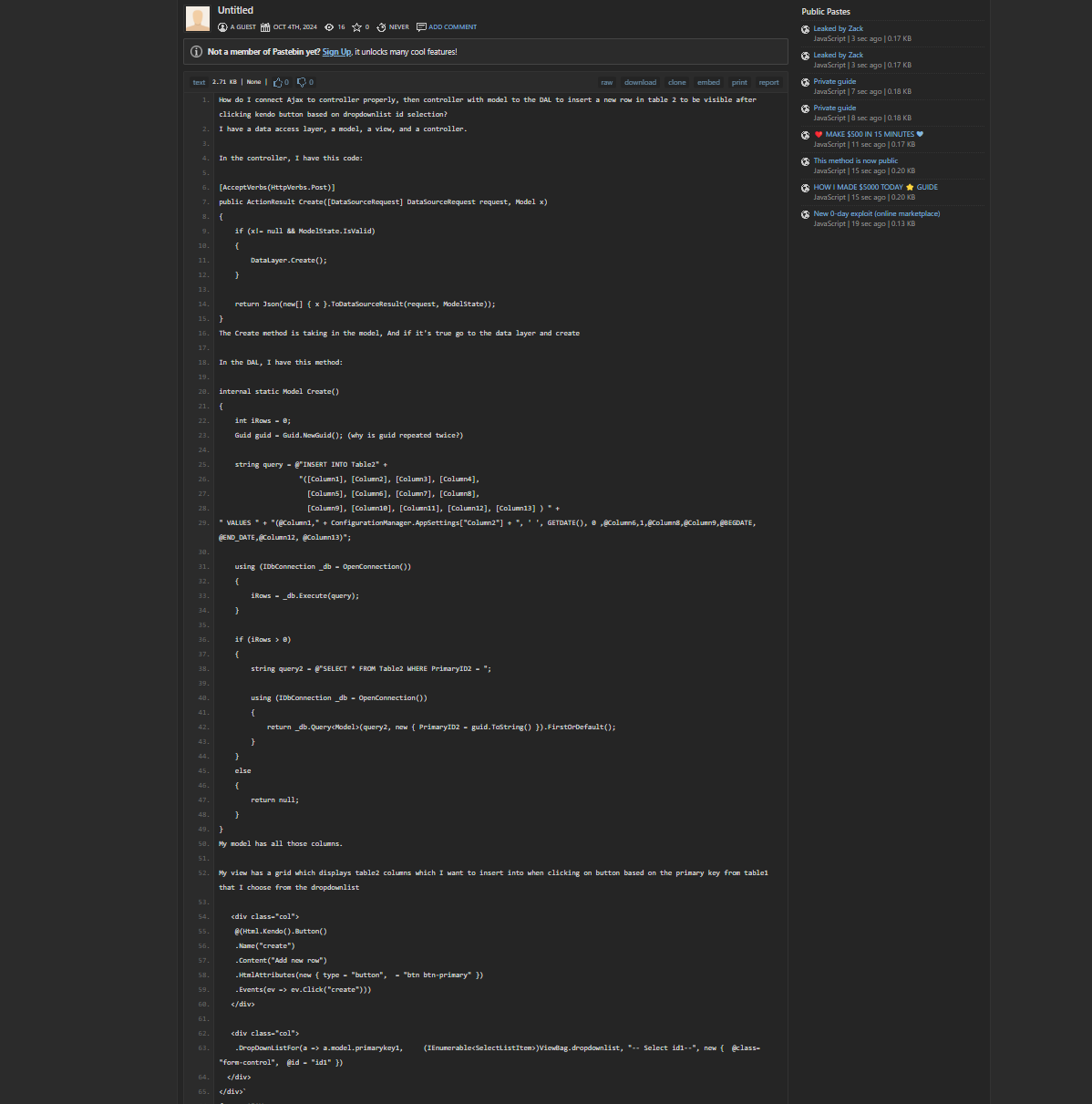The image size is (1092, 1104).
Task: Click code line internal static Model Create()
Action: click(x=279, y=391)
